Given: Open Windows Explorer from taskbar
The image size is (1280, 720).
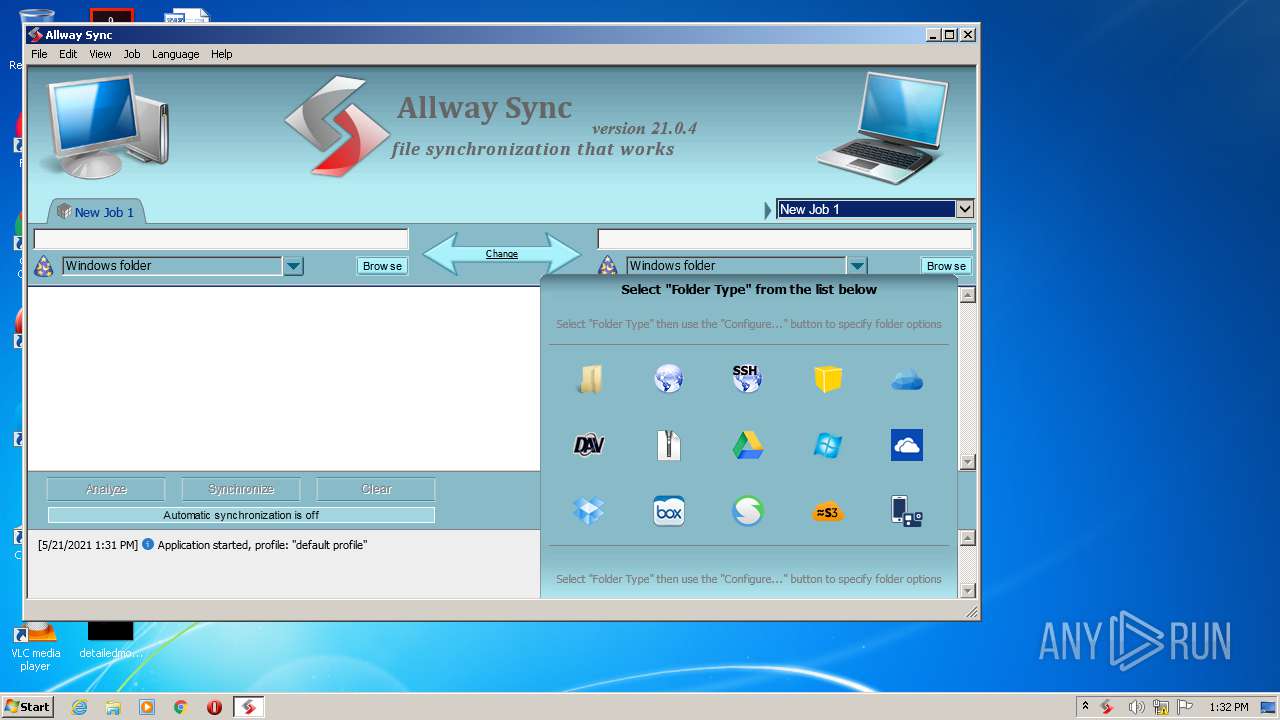Looking at the screenshot, I should coord(113,707).
